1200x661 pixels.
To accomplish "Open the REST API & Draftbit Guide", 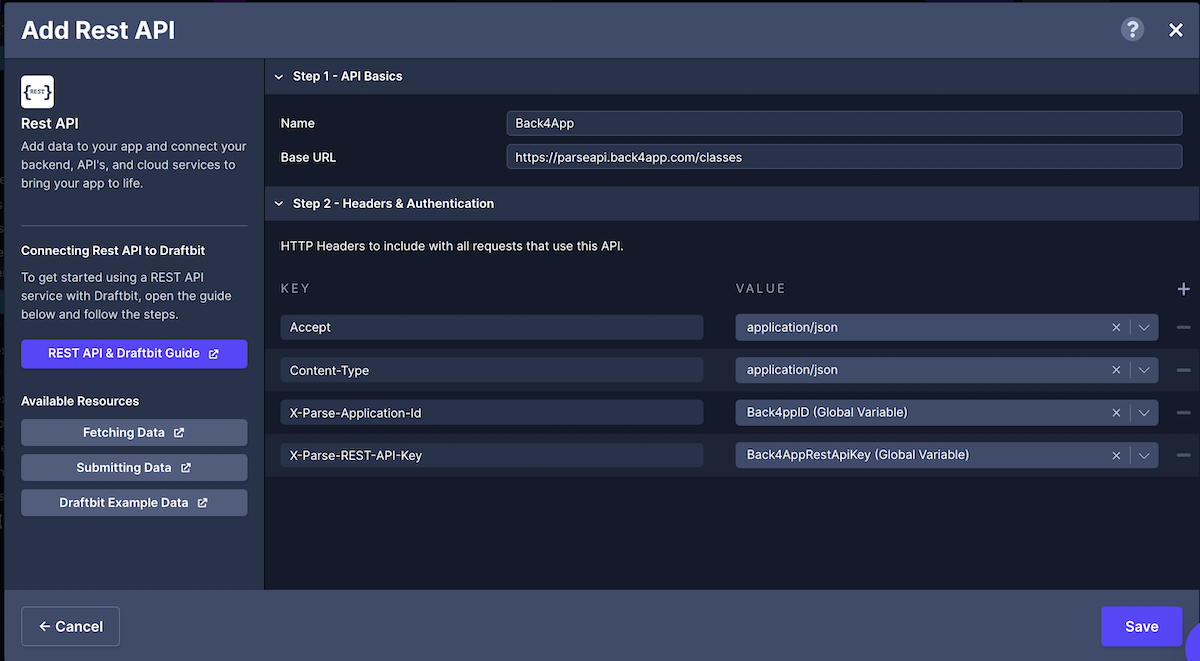I will 134,353.
